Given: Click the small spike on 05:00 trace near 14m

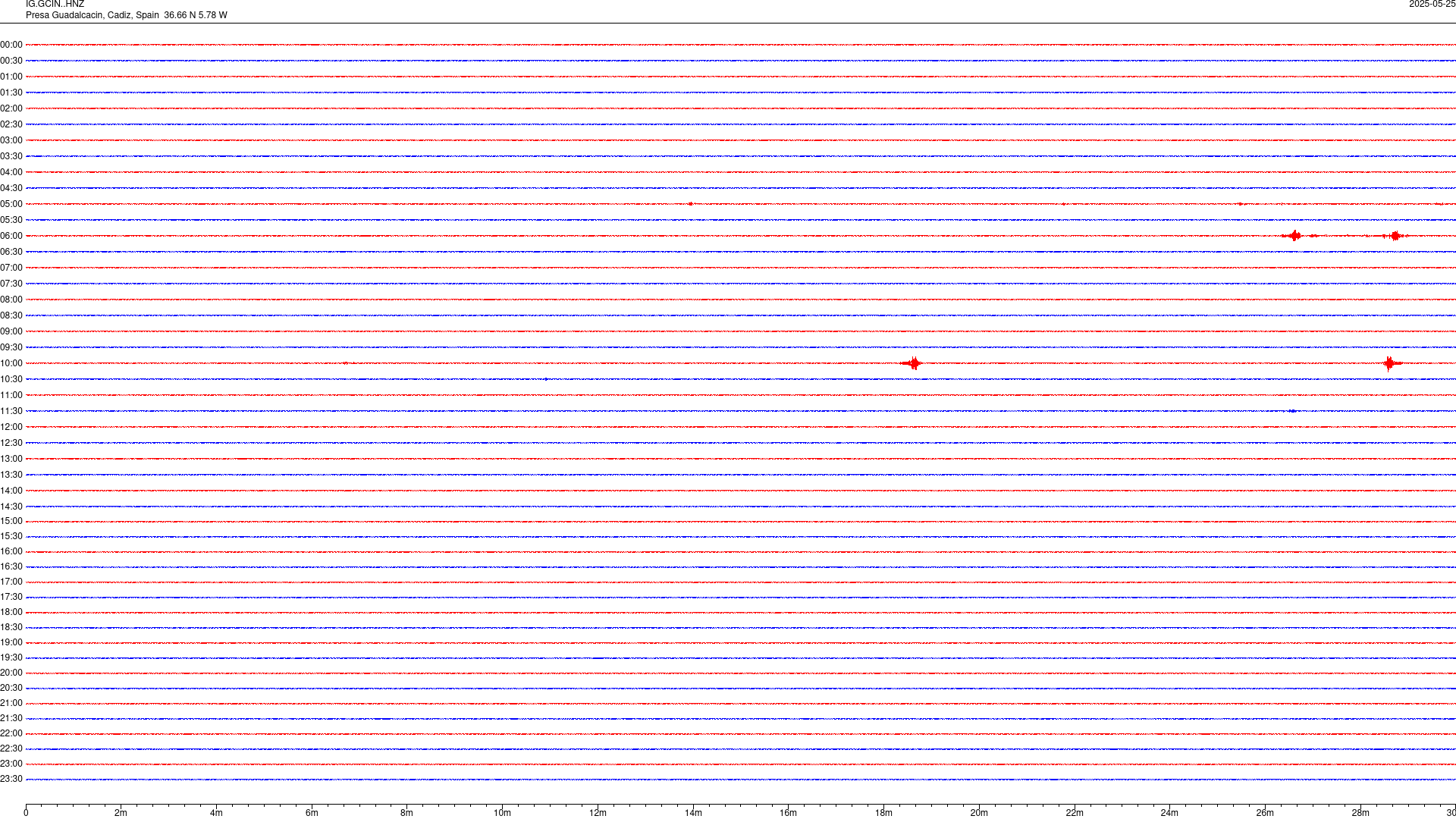Looking at the screenshot, I should point(690,204).
